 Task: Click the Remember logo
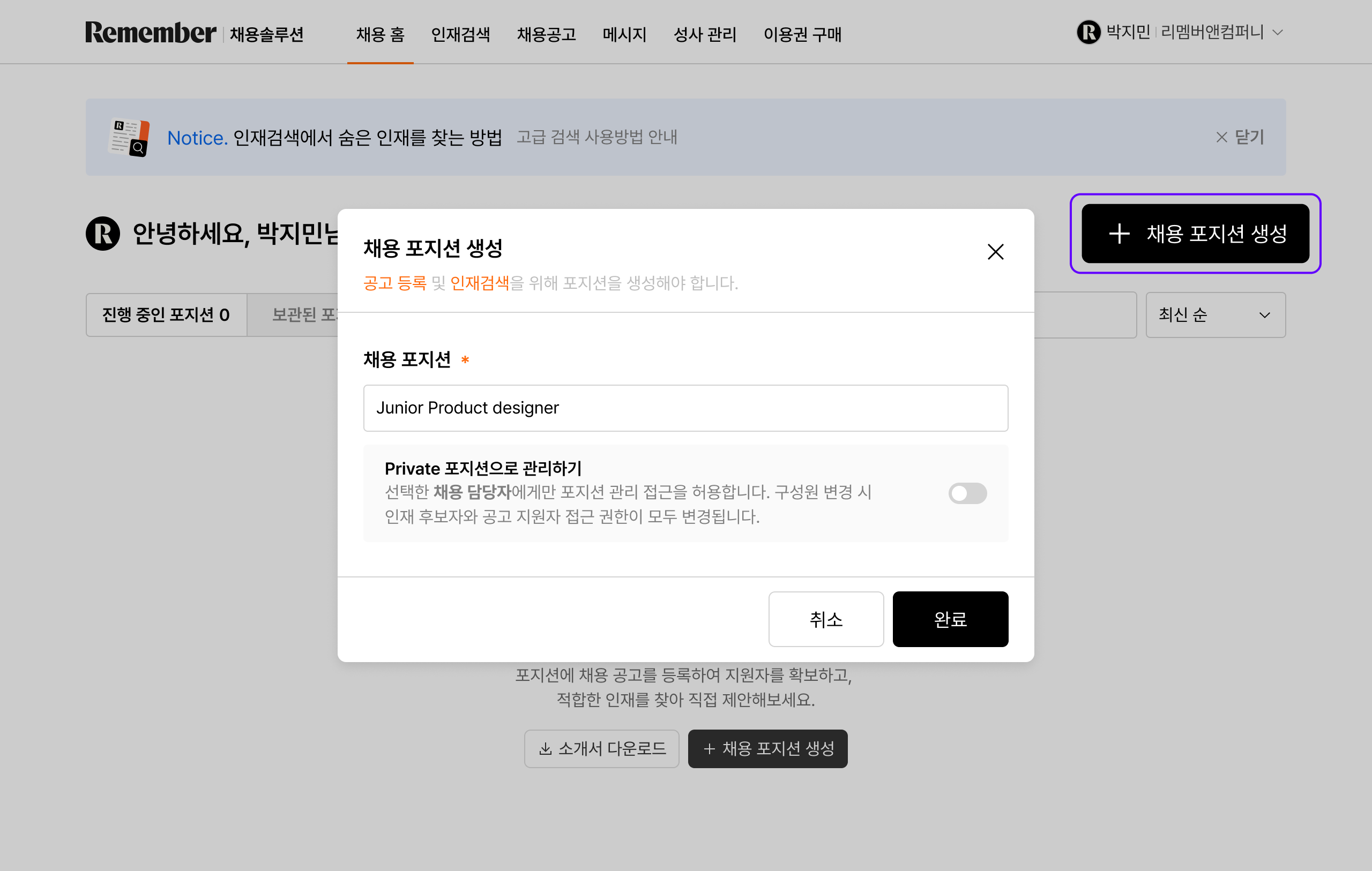[151, 33]
